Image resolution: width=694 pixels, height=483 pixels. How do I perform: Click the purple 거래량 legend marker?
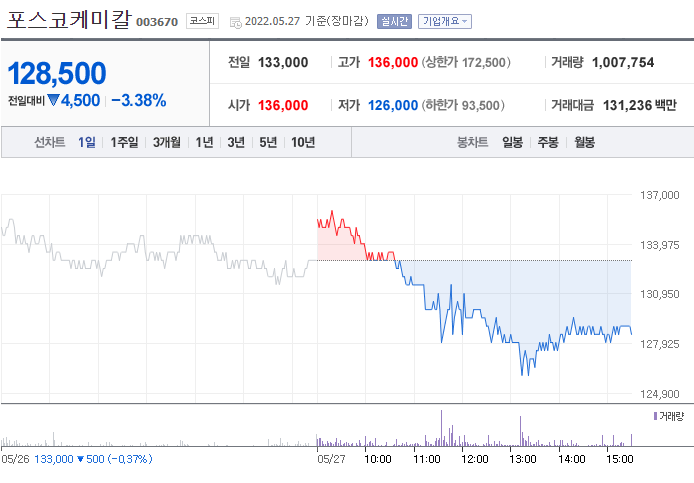655,416
